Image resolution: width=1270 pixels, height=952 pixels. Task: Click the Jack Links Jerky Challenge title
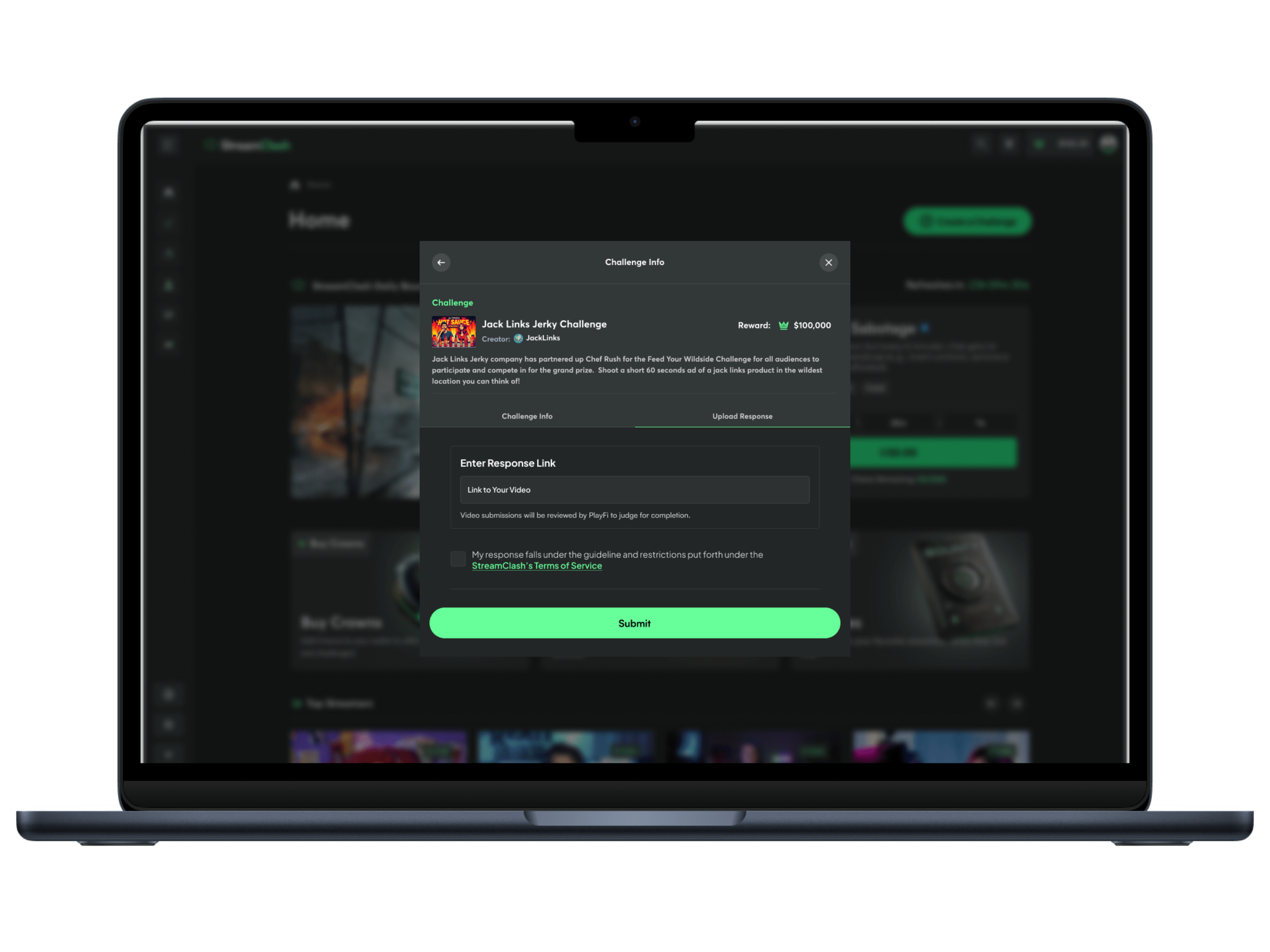coord(544,324)
